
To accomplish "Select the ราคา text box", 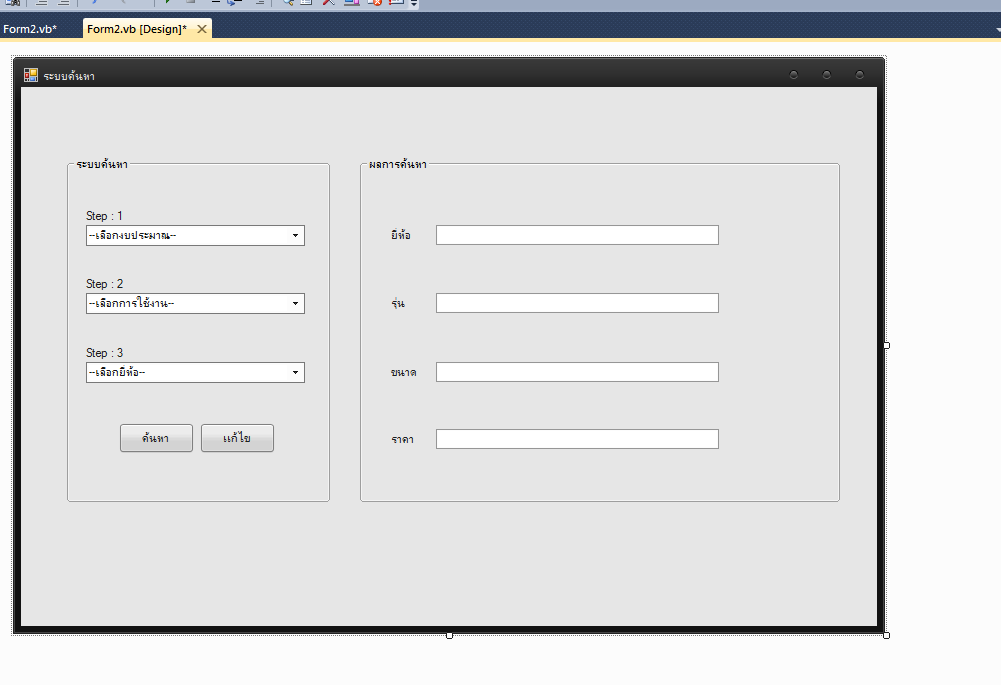I will coord(577,439).
